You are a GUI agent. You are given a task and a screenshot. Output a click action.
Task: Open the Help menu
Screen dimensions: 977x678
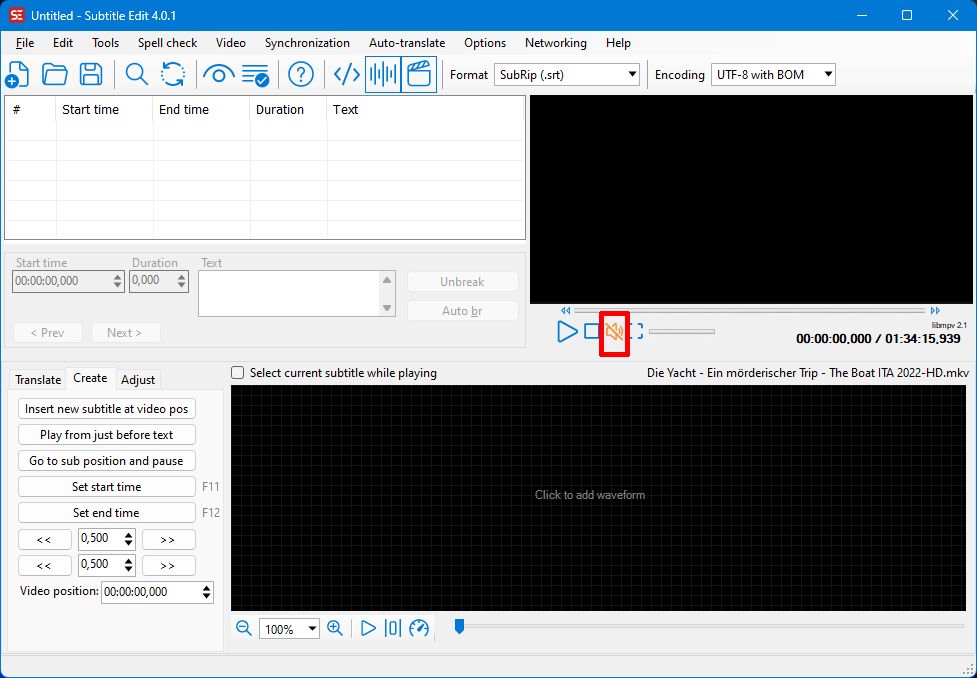618,43
